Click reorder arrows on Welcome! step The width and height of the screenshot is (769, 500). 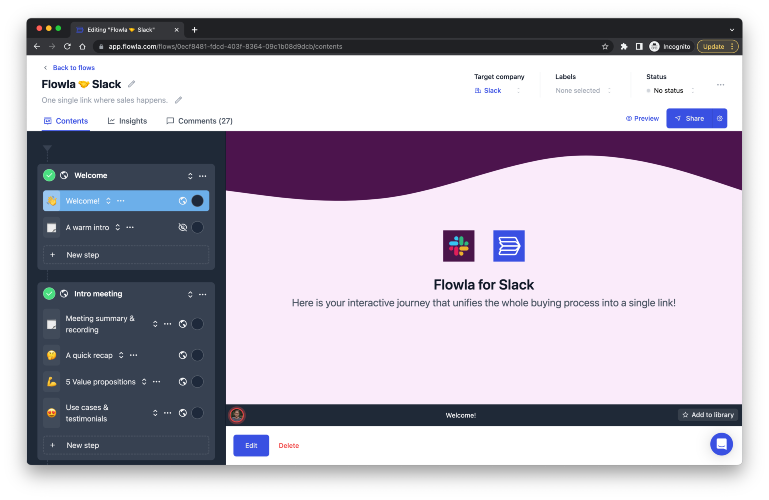click(x=108, y=201)
